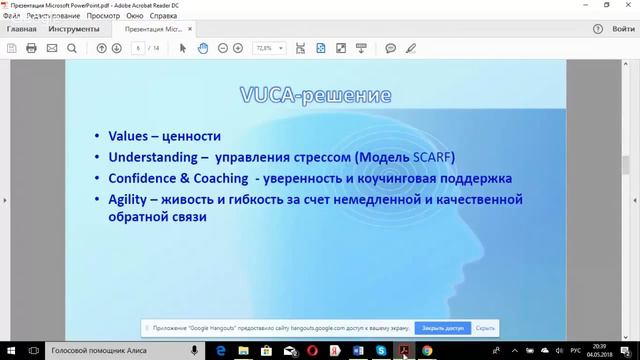Viewport: 640px width, 360px height.
Task: Close the Презентация document tab
Action: coord(190,29)
